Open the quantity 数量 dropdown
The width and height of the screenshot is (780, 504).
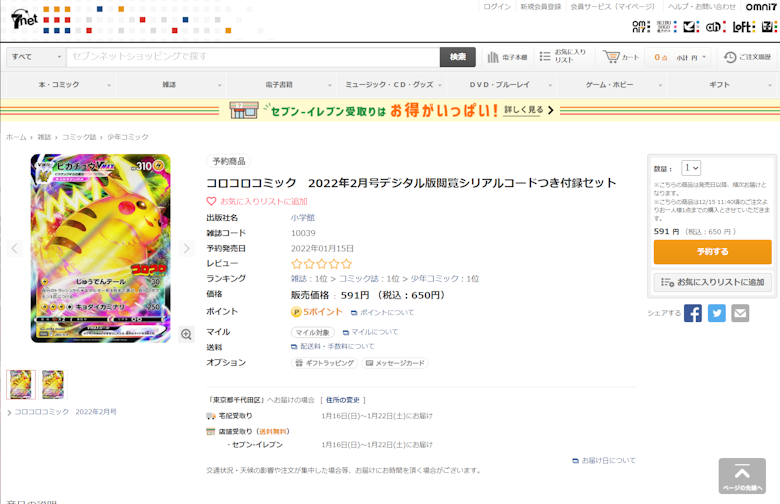(x=691, y=168)
